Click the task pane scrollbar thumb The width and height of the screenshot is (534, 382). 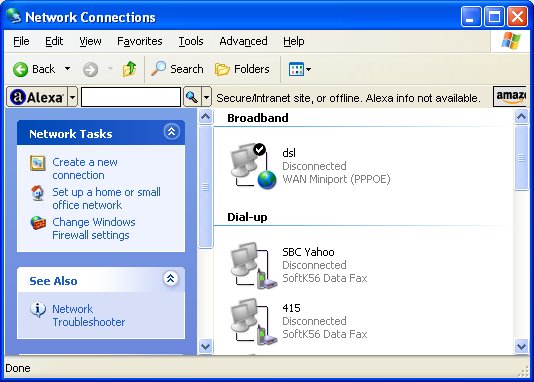[205, 187]
